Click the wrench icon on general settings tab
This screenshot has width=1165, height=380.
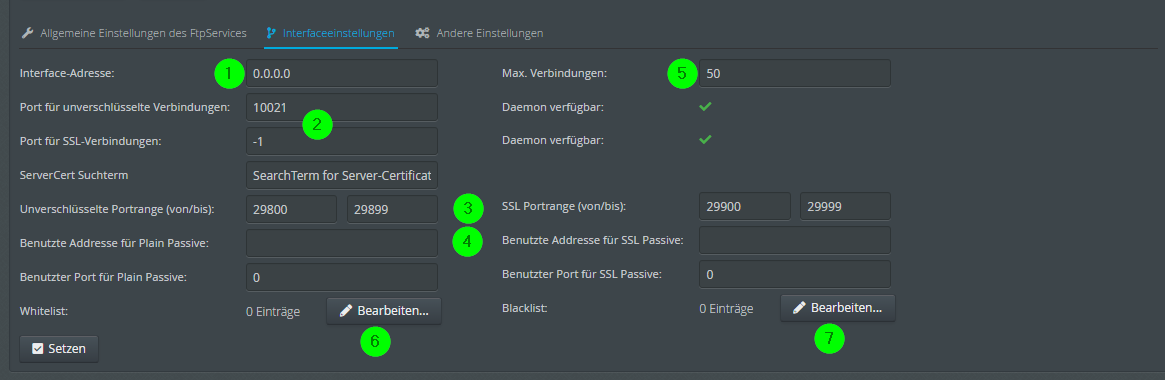tap(27, 33)
